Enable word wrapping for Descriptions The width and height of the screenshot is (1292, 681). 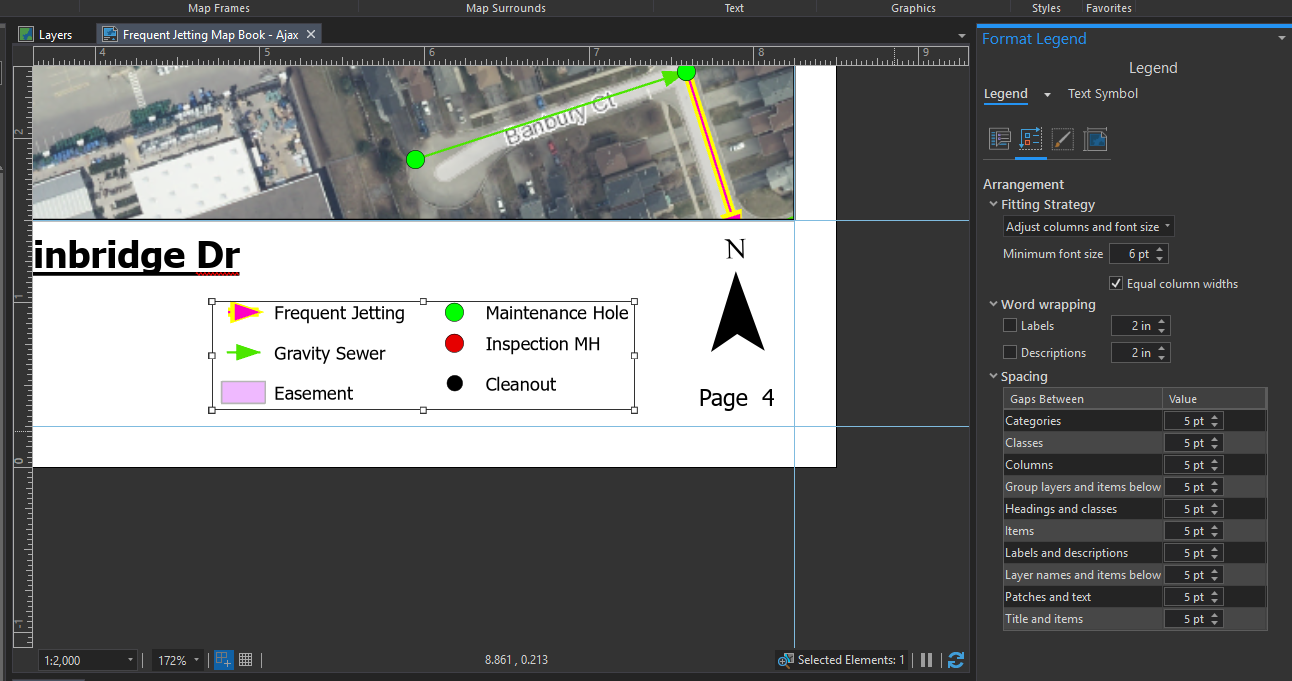1010,353
